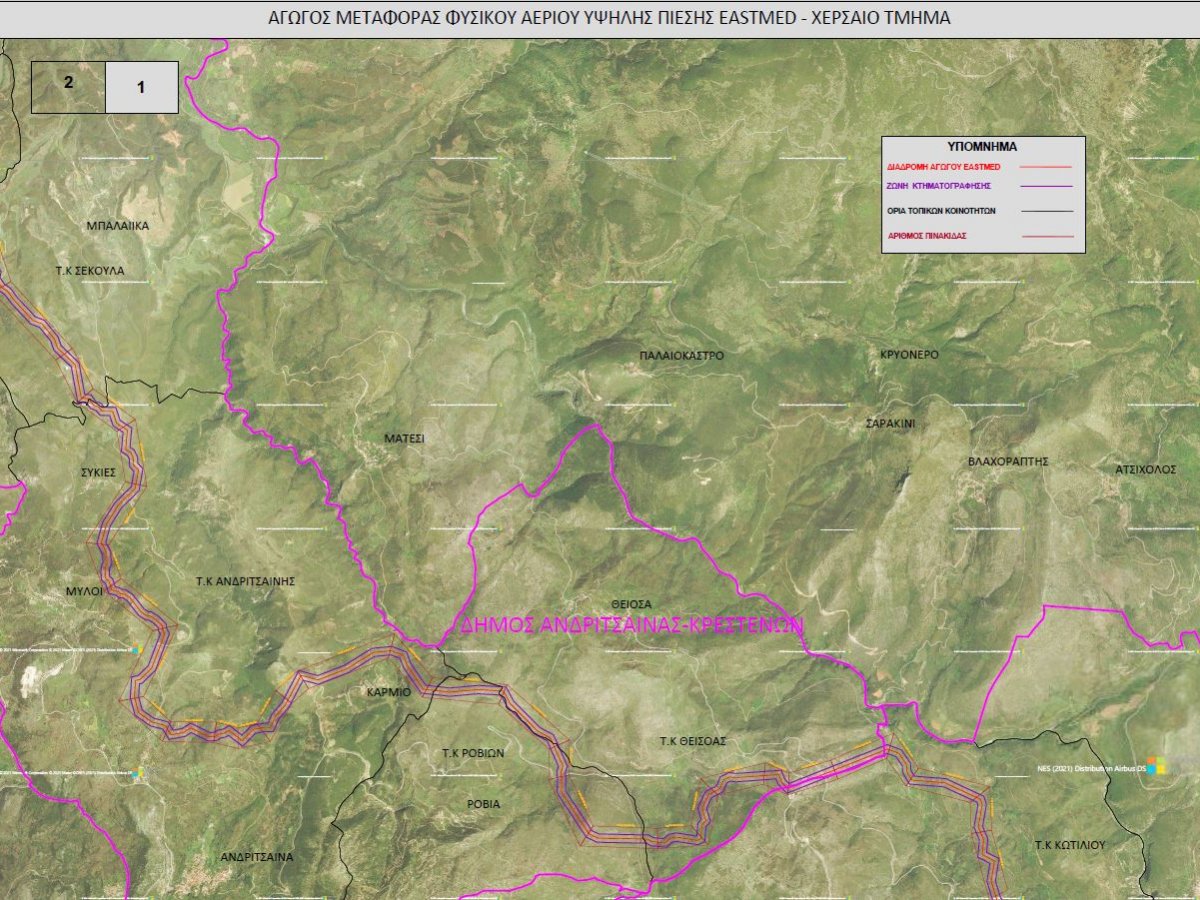Click the purple ΖΩΝΗ ΚΤΗΜΑΤΟΓΡΑΦΗΣΗΣ line sample
Image resolution: width=1200 pixels, height=900 pixels.
[1040, 186]
